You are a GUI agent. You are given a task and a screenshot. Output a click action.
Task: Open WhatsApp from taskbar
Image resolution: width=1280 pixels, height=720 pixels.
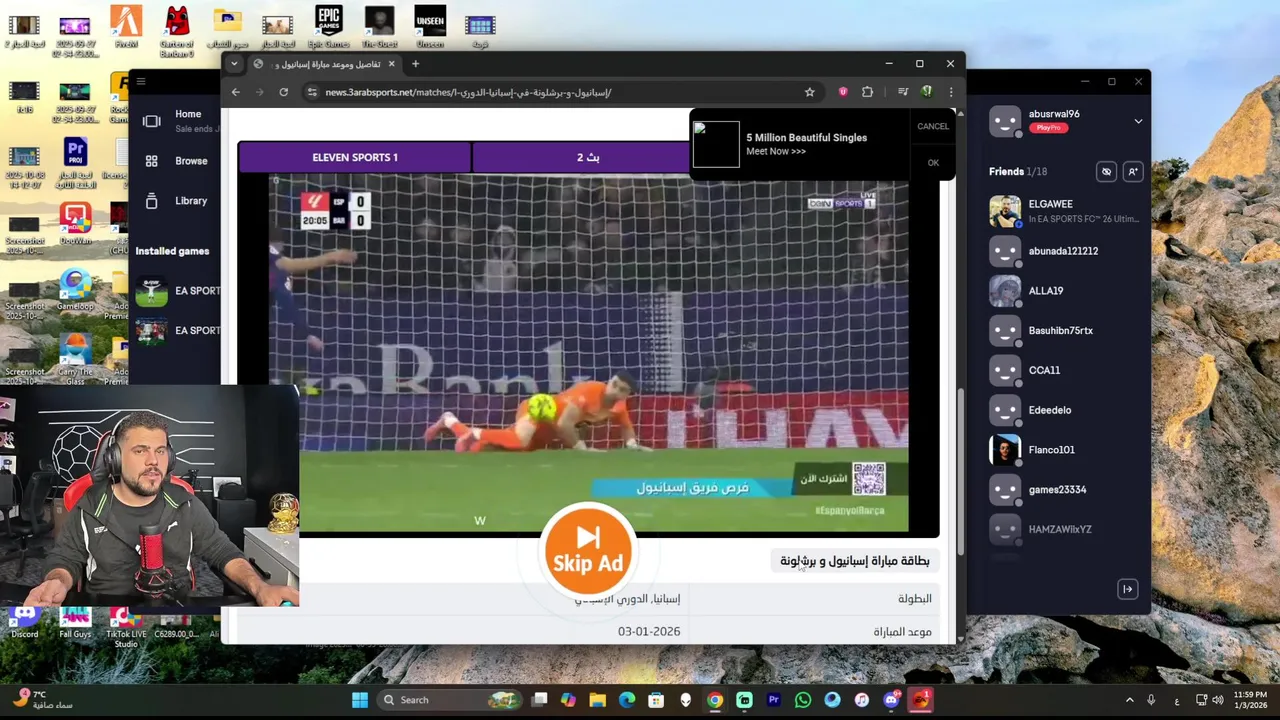coord(803,700)
